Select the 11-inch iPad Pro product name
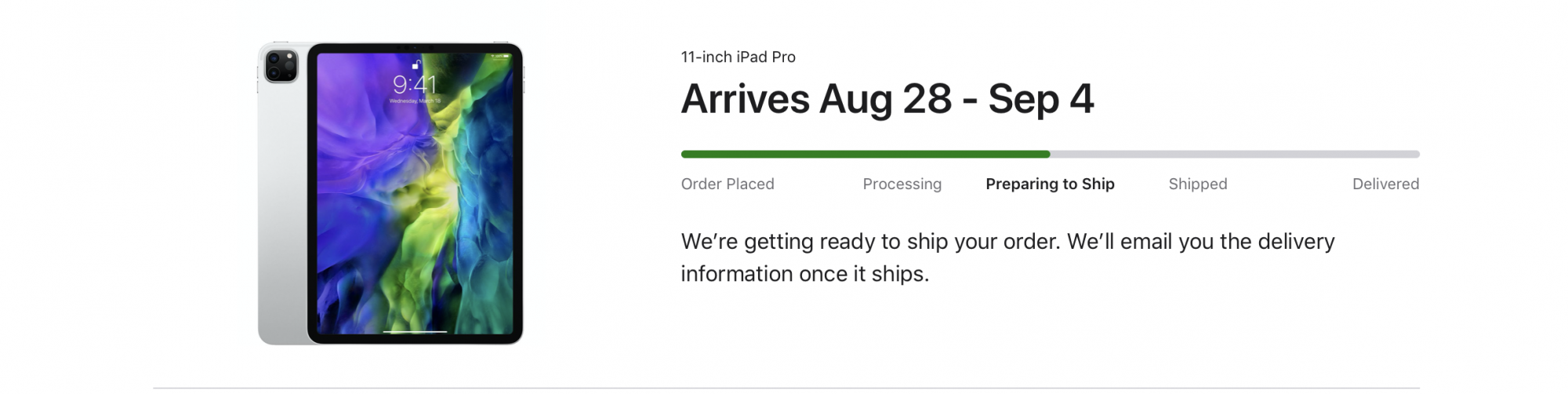 tap(738, 57)
